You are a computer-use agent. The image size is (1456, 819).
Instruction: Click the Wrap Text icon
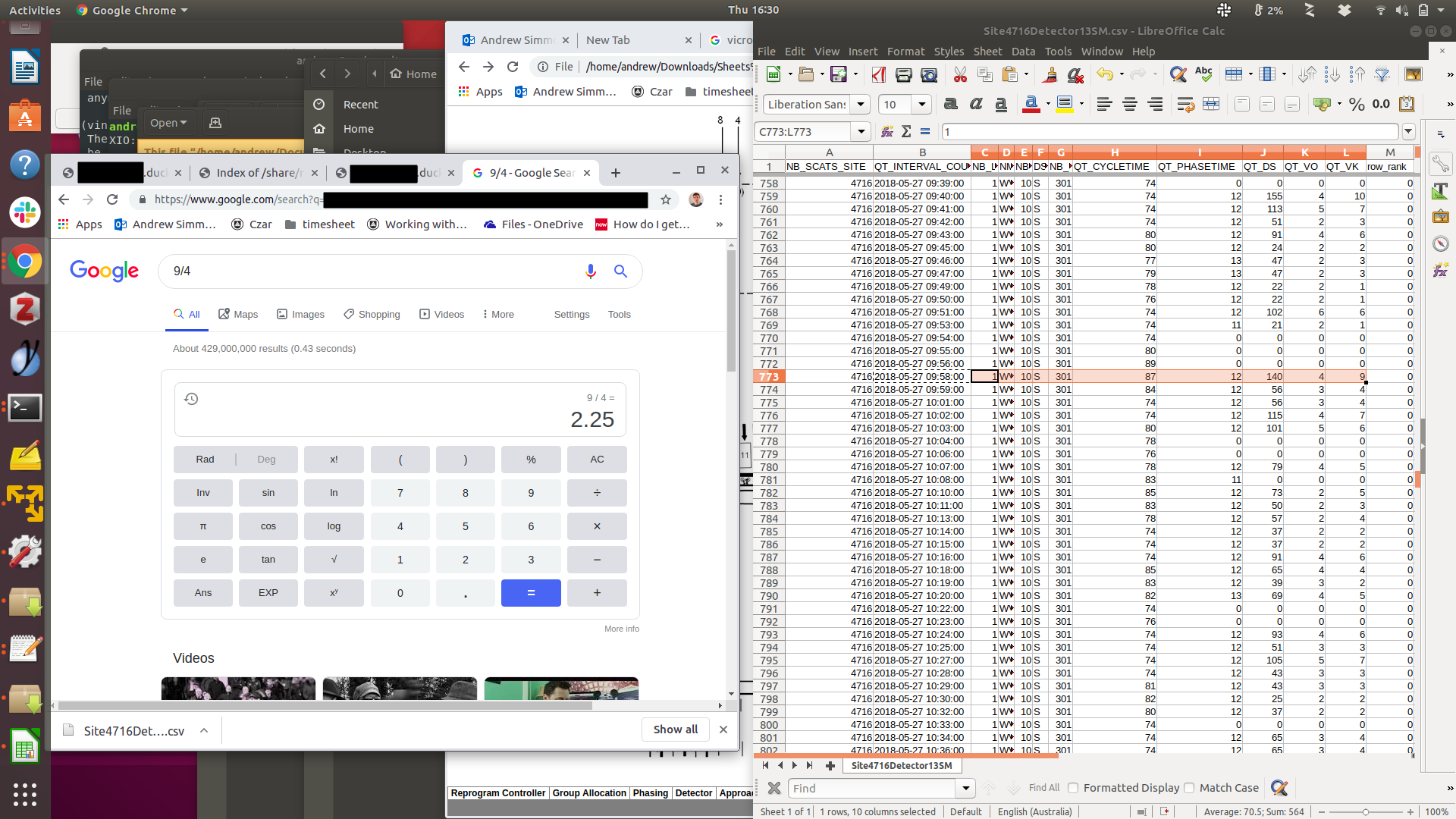pos(1185,105)
